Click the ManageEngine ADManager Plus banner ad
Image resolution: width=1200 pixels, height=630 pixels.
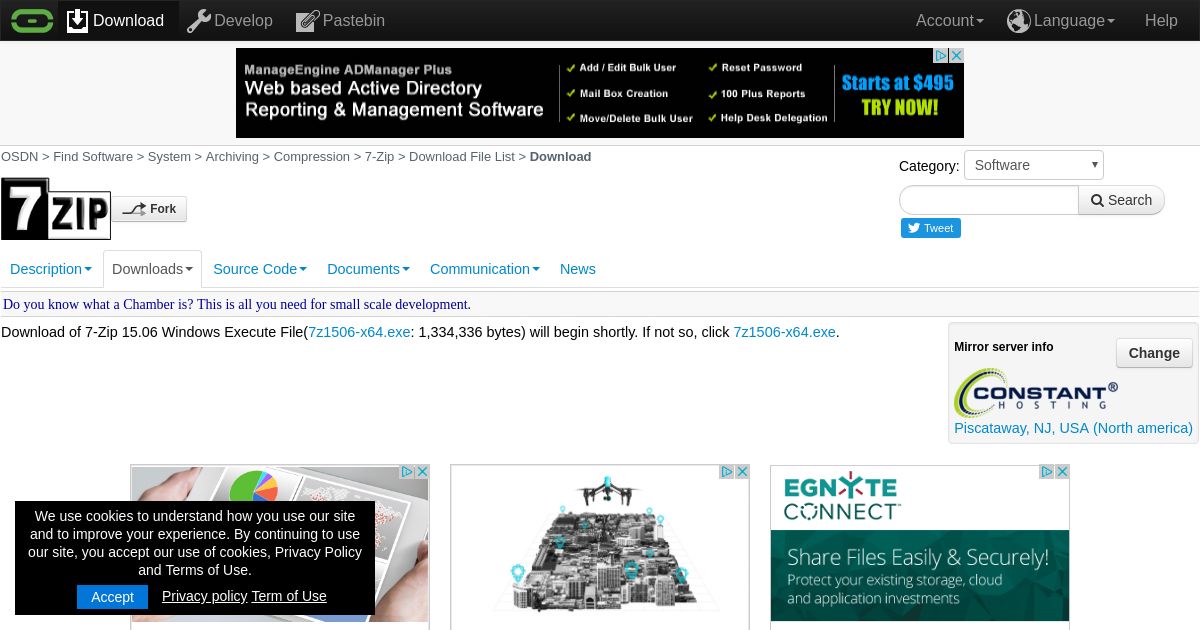(600, 93)
